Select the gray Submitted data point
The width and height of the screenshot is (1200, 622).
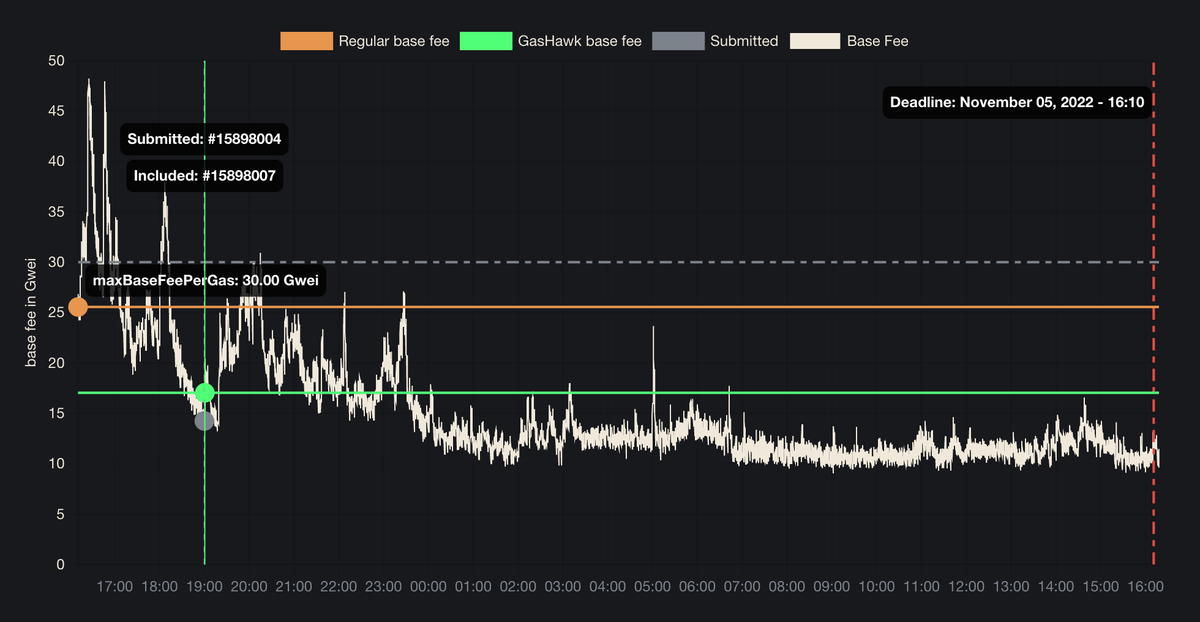204,421
